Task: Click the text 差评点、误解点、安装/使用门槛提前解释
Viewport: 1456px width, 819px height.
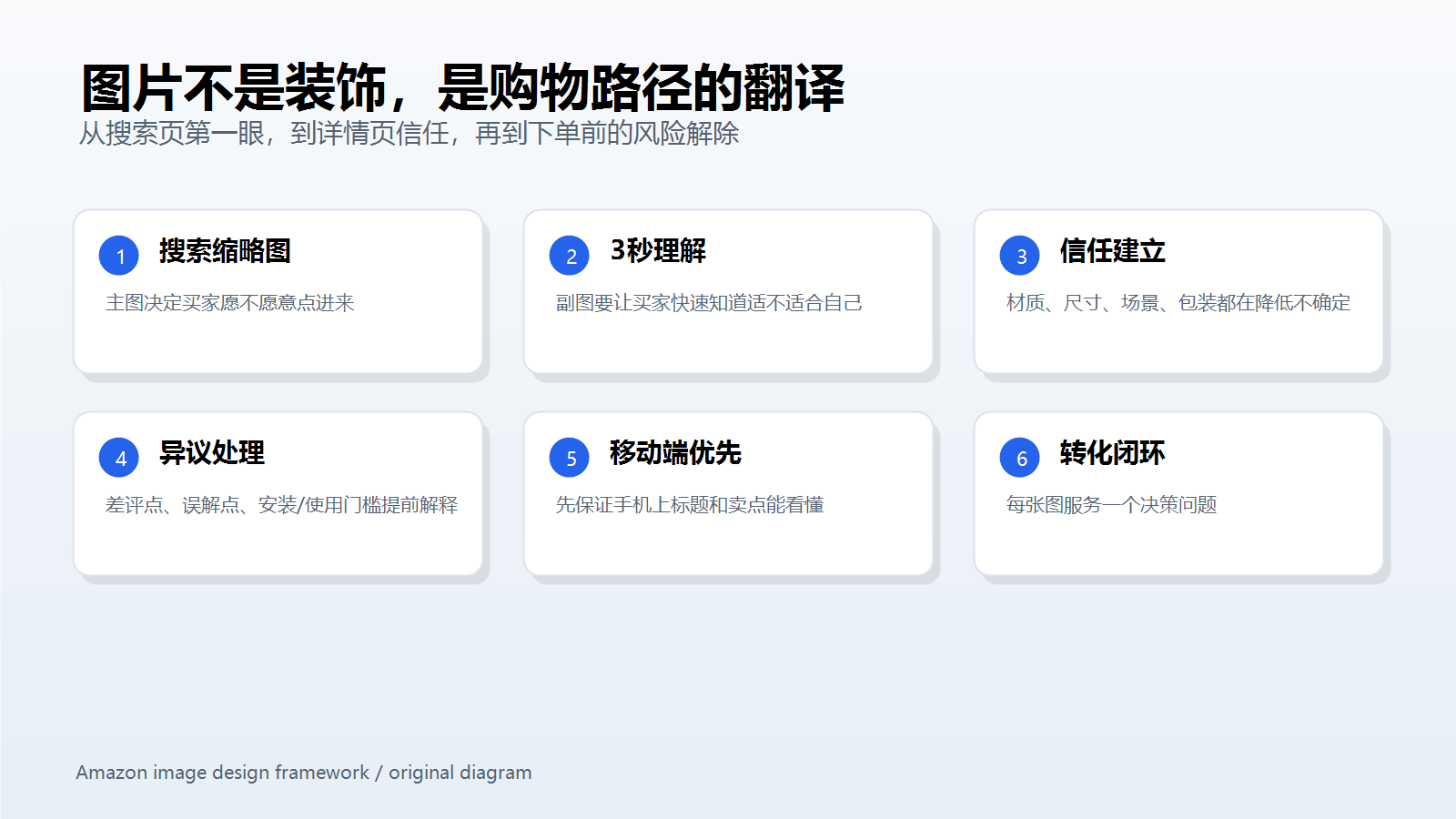Action: pyautogui.click(x=281, y=505)
